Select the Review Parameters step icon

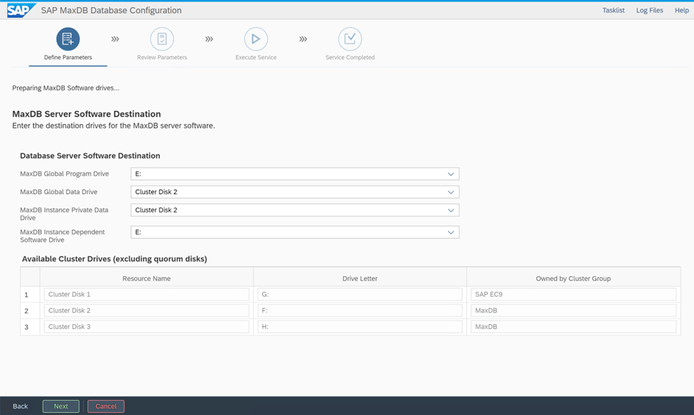coord(162,39)
